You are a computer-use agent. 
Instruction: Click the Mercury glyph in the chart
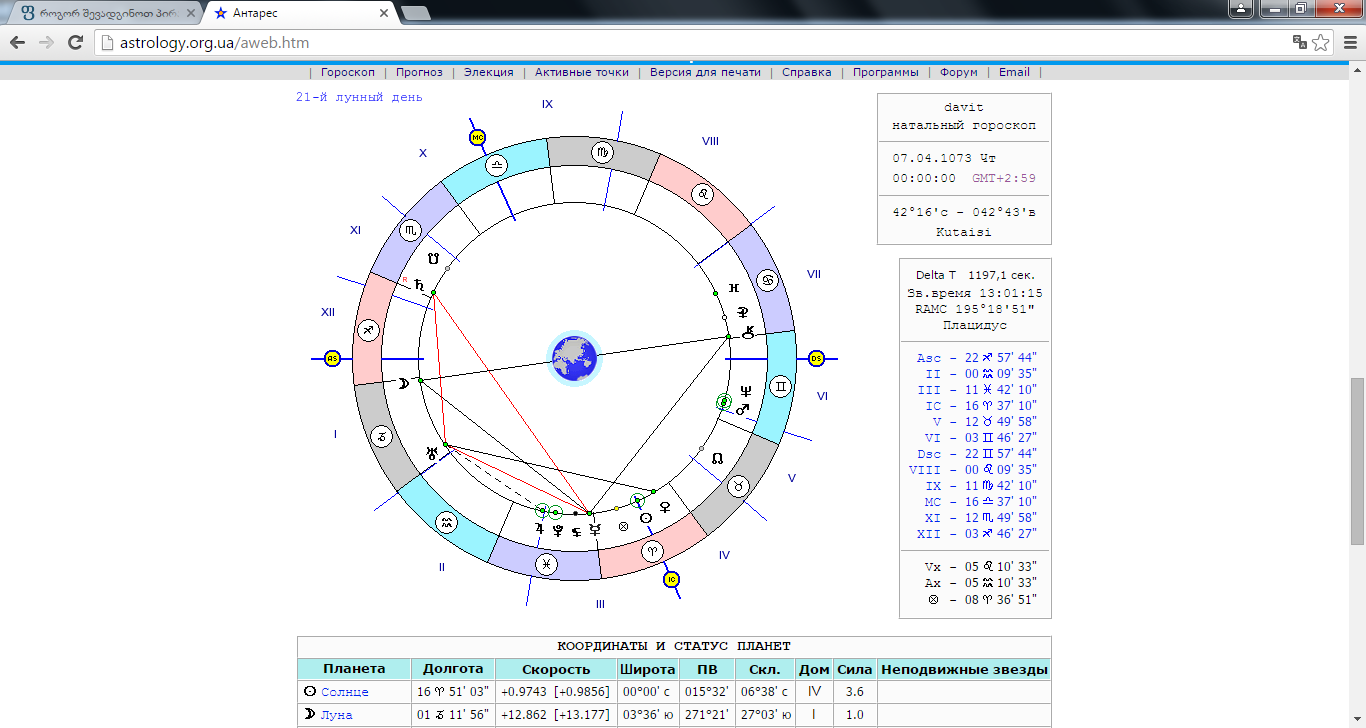[x=595, y=528]
